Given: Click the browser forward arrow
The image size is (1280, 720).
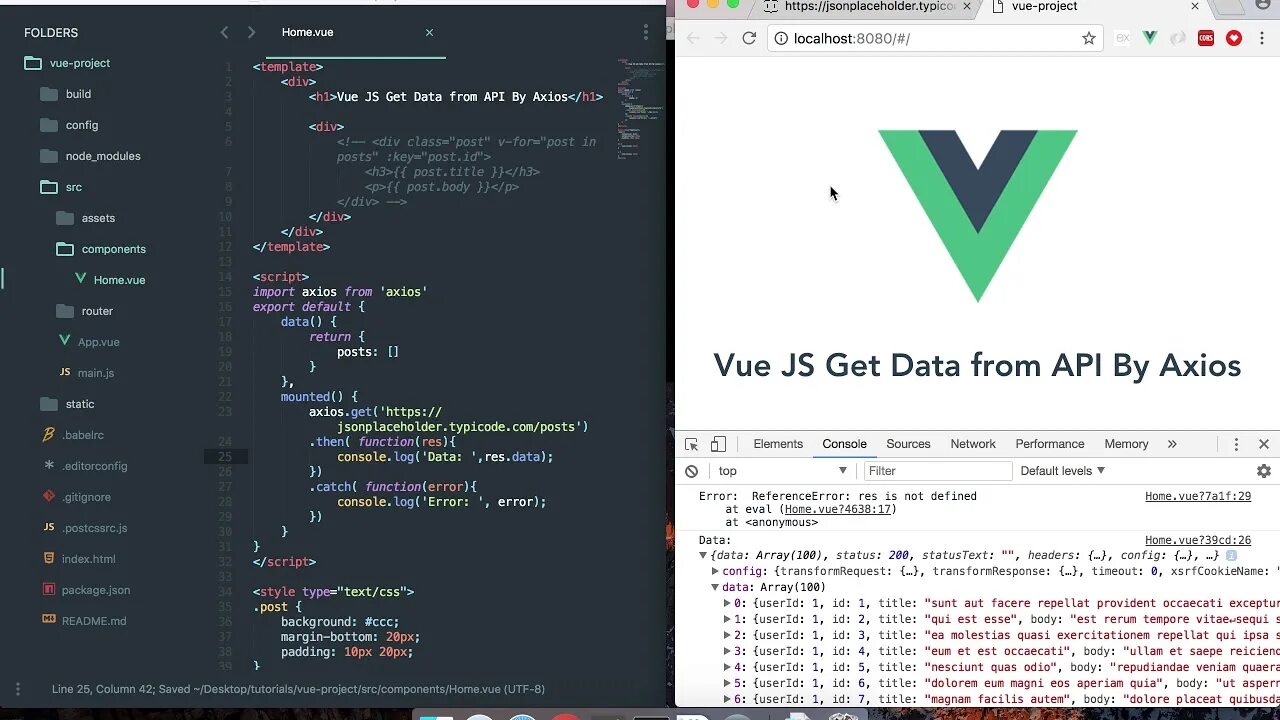Looking at the screenshot, I should (721, 38).
